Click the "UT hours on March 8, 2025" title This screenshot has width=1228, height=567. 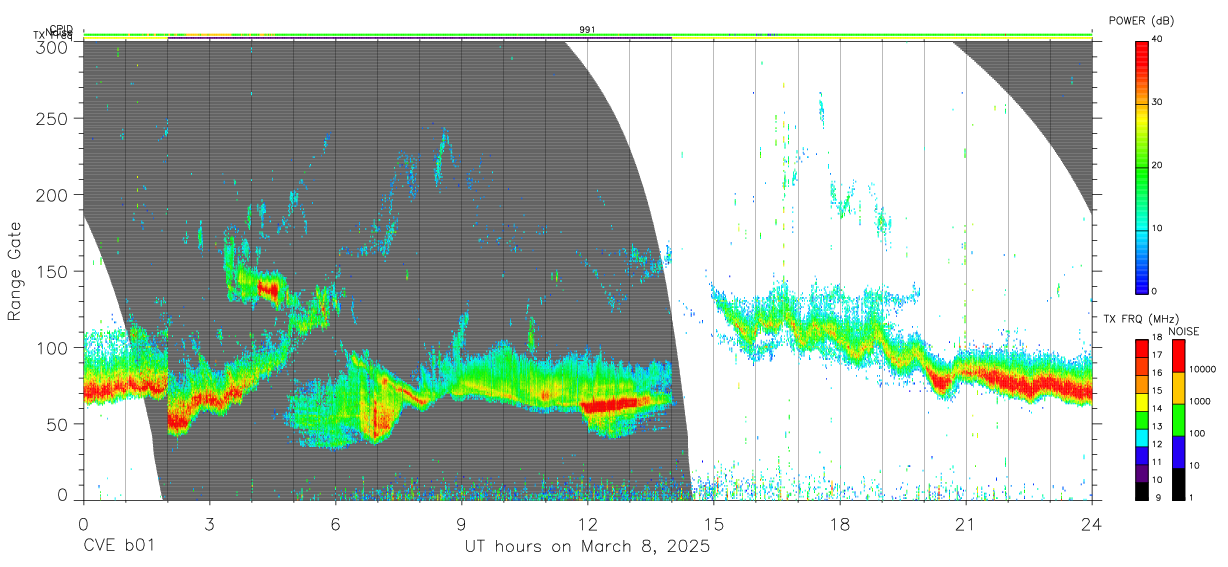[x=587, y=547]
